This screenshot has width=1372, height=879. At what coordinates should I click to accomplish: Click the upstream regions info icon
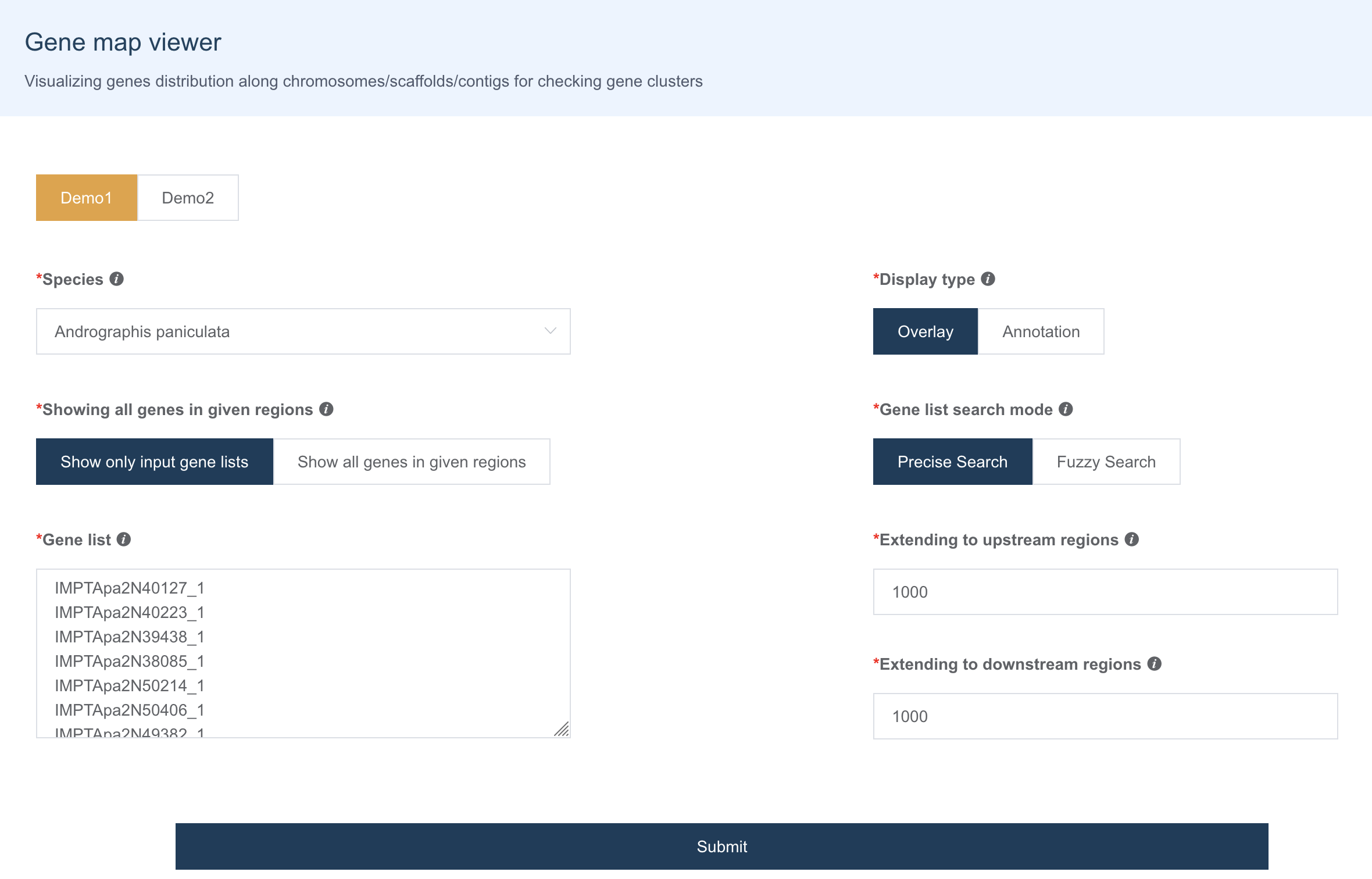[1131, 539]
